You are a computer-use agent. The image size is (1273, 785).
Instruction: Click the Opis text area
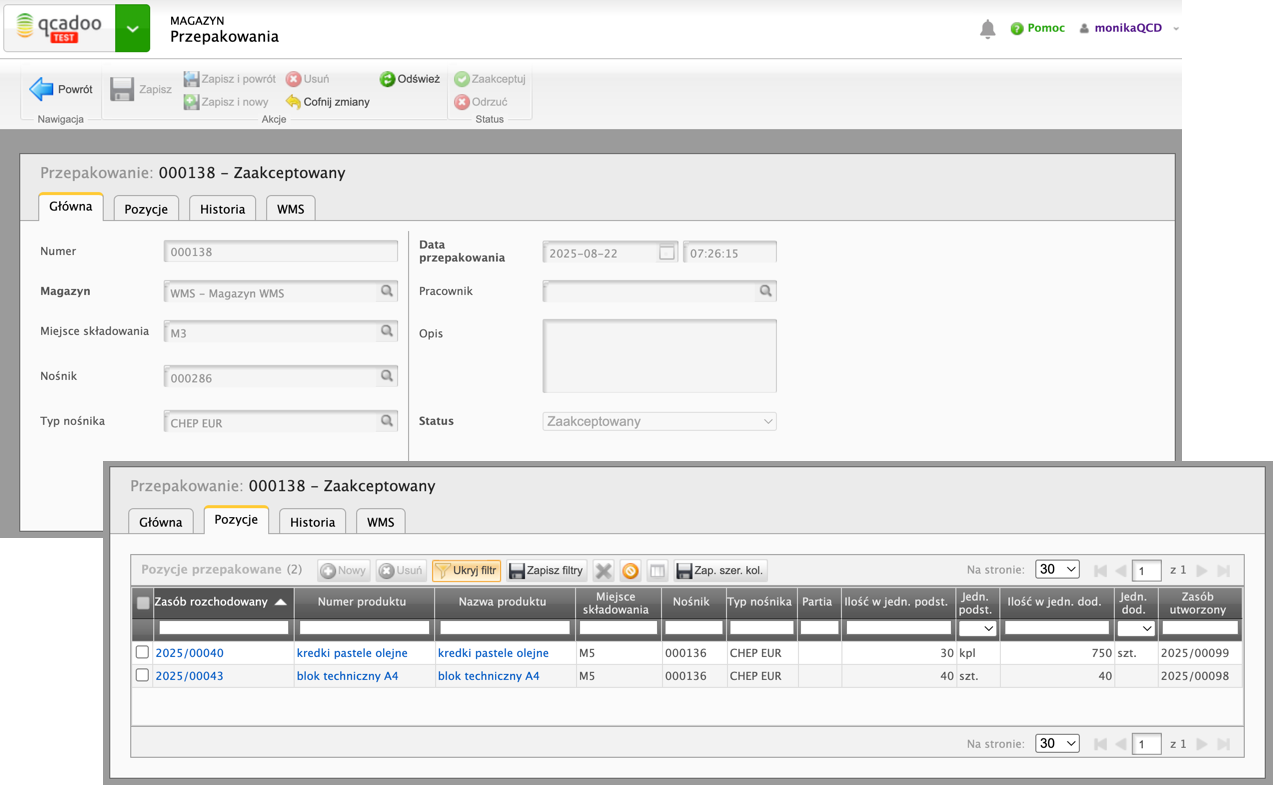(660, 356)
